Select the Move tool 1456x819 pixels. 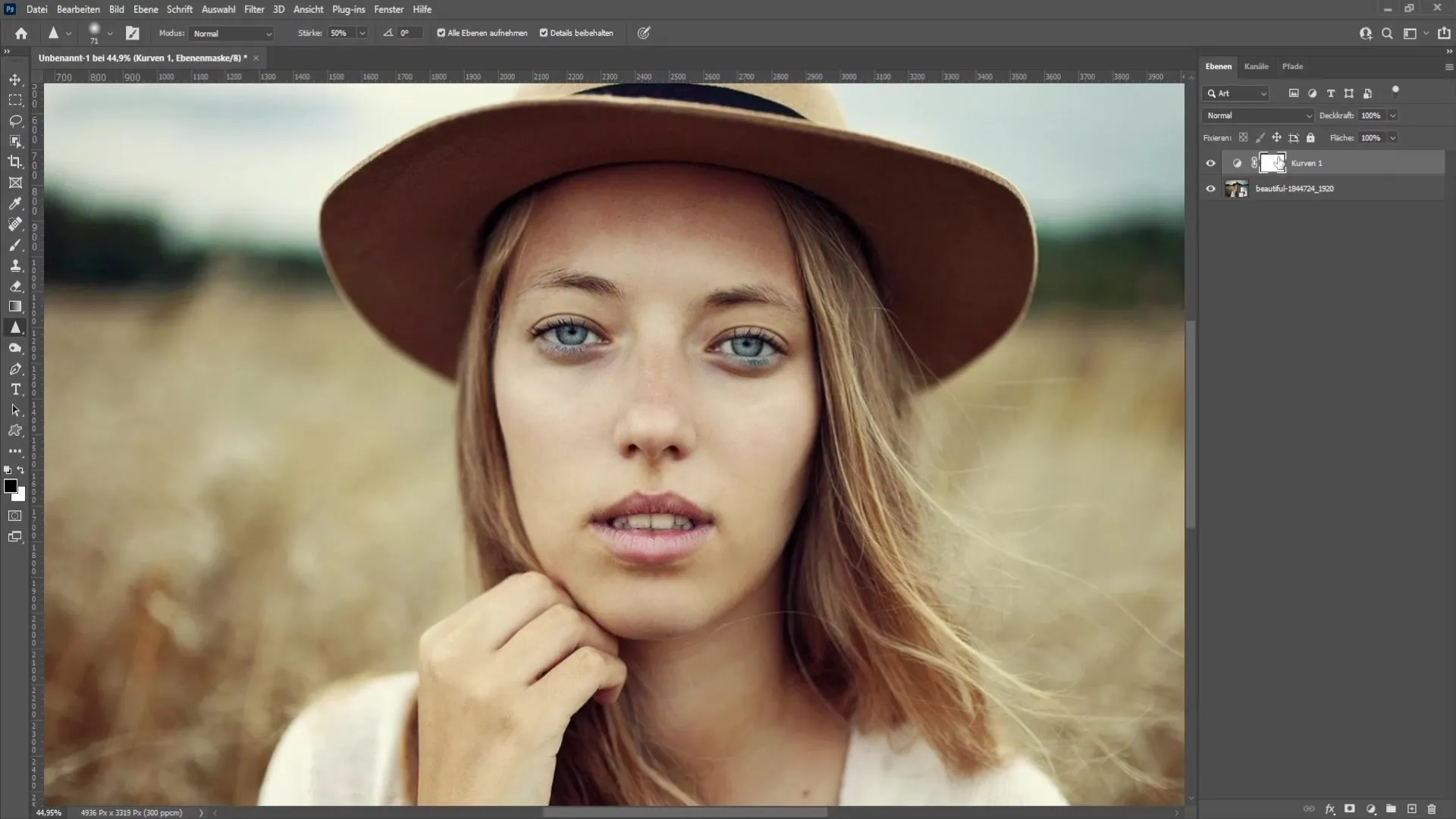coord(14,79)
